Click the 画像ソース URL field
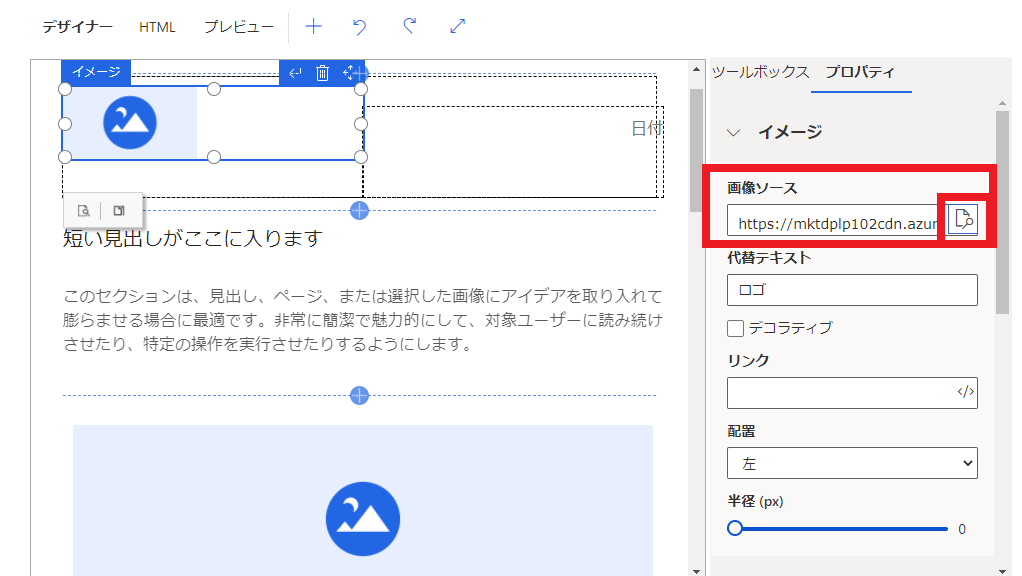This screenshot has height=576, width=1022. (x=832, y=222)
